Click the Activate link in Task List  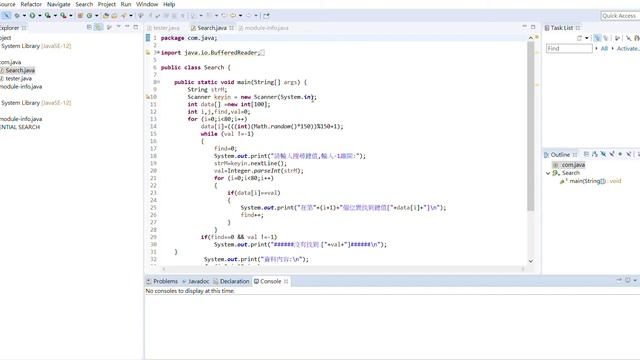(628, 49)
